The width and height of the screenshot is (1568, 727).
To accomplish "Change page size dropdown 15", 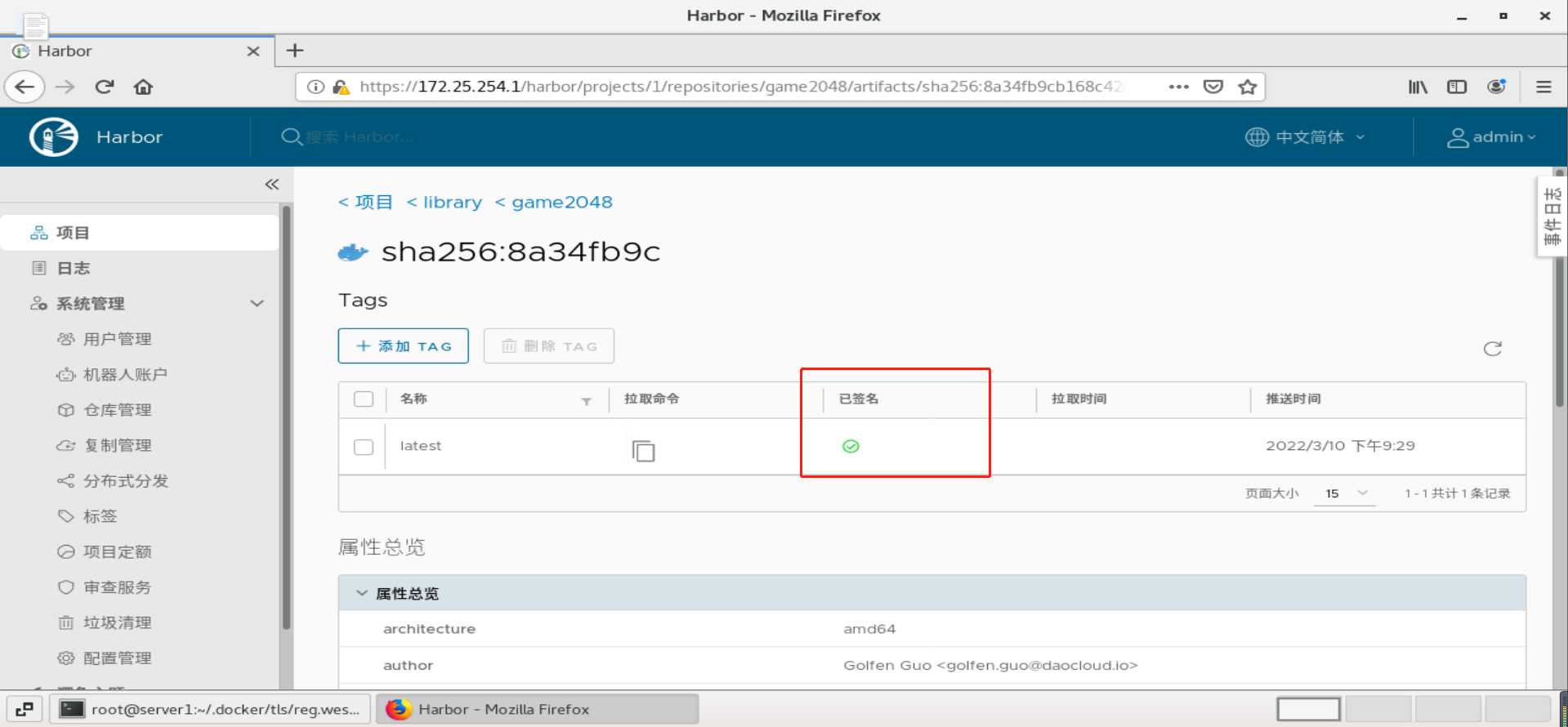I will click(1345, 493).
